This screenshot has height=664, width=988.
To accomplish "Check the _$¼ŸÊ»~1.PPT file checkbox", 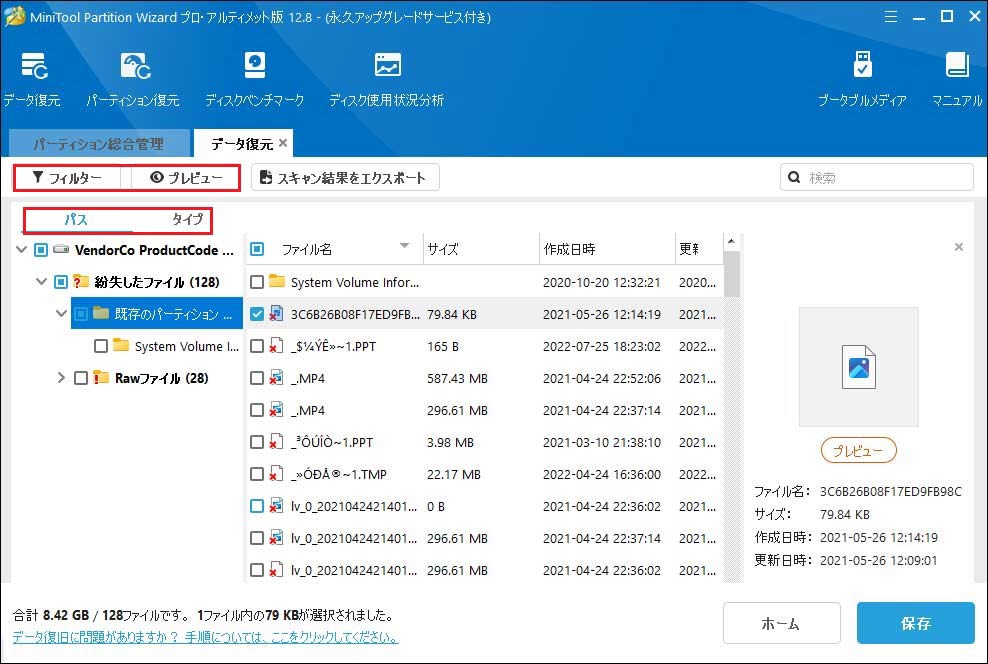I will click(256, 346).
